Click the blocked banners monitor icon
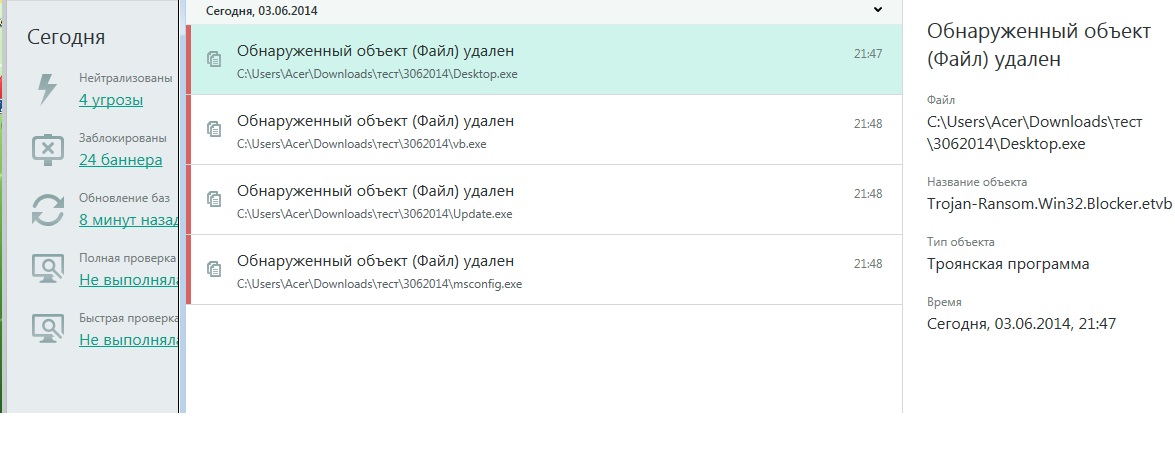The height and width of the screenshot is (460, 1175). 47,149
